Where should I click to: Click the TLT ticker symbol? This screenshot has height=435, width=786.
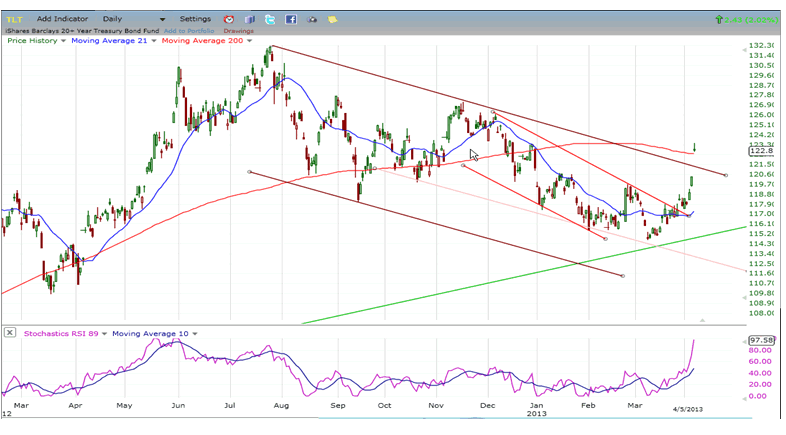14,19
